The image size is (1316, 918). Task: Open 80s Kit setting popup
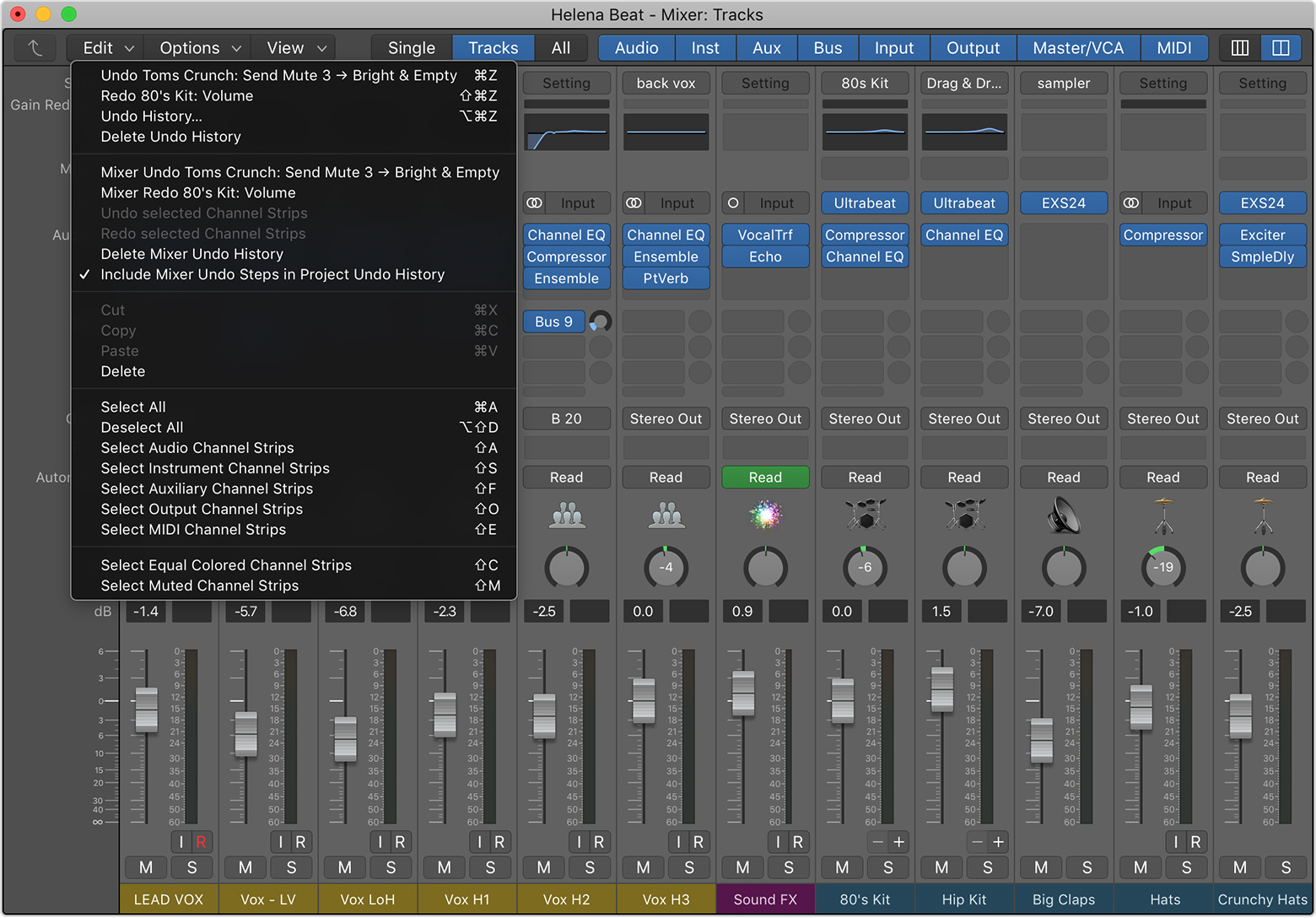click(x=865, y=83)
